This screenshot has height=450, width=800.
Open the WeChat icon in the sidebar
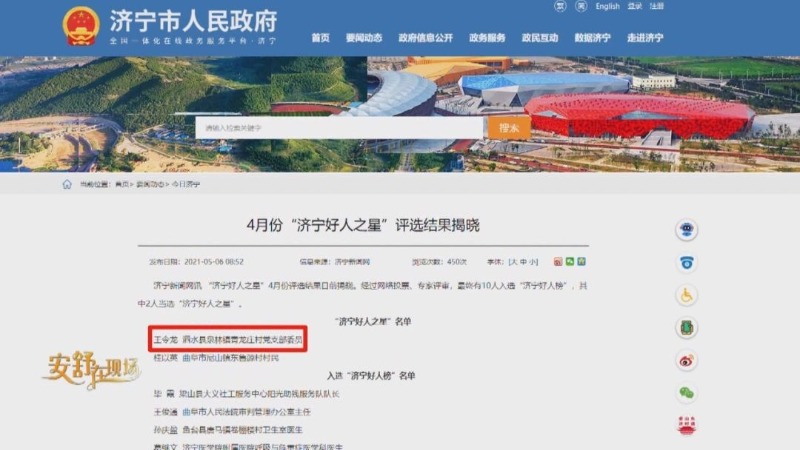(686, 393)
